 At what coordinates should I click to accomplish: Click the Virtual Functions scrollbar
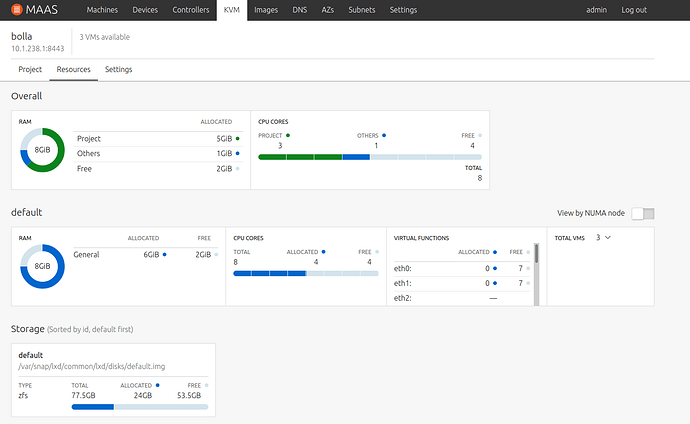[x=536, y=274]
